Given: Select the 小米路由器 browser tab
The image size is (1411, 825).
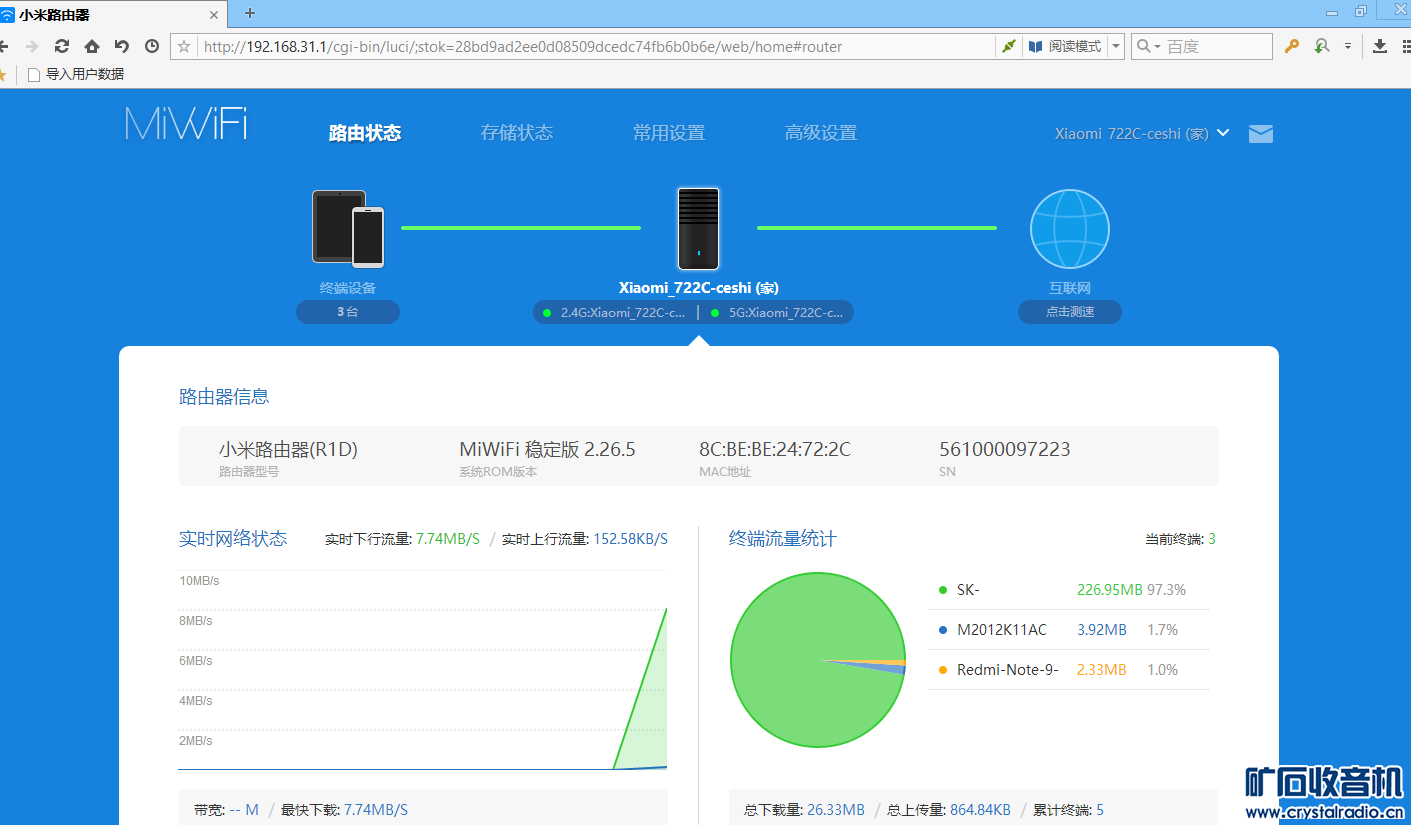Looking at the screenshot, I should point(114,14).
